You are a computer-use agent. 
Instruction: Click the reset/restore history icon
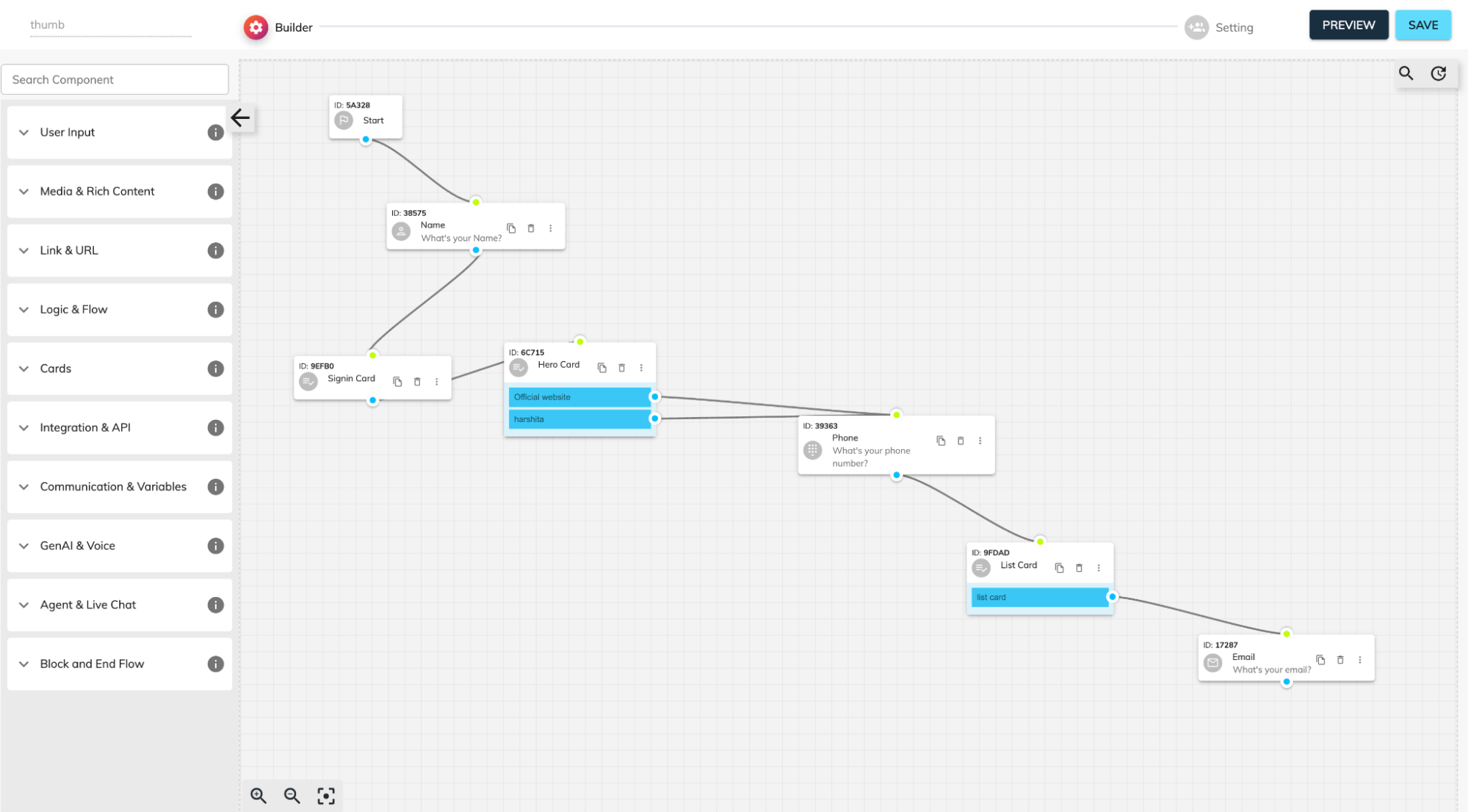(1439, 73)
